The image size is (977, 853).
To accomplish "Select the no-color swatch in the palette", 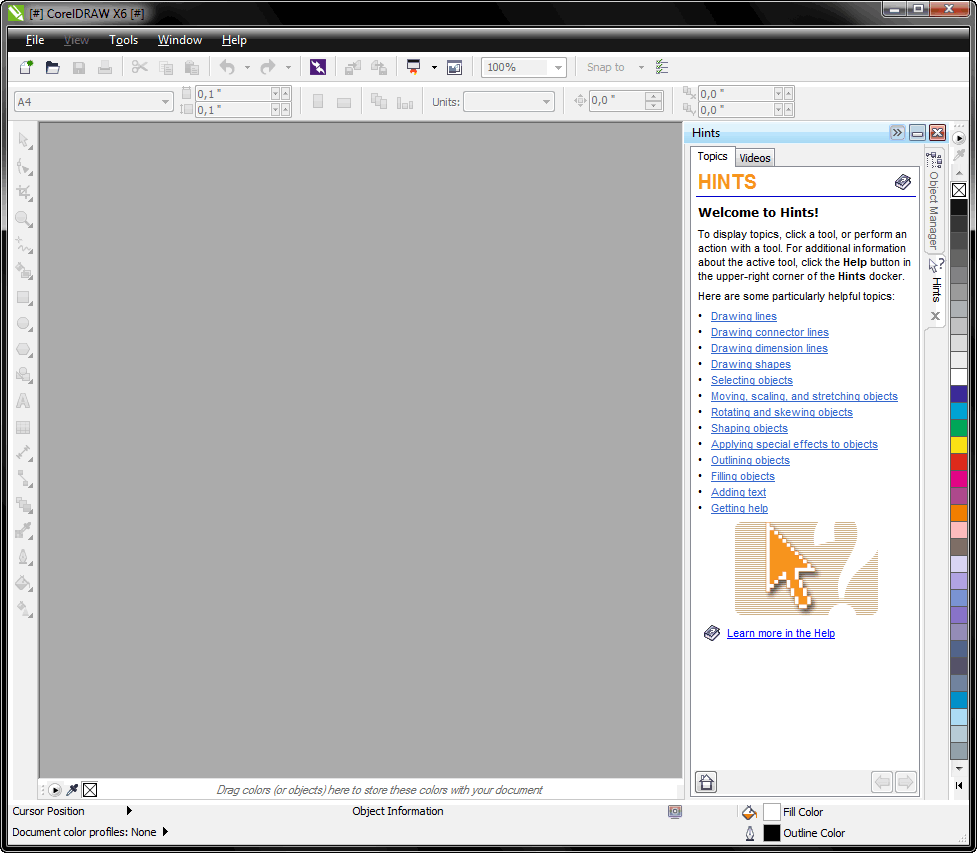I will pyautogui.click(x=959, y=190).
